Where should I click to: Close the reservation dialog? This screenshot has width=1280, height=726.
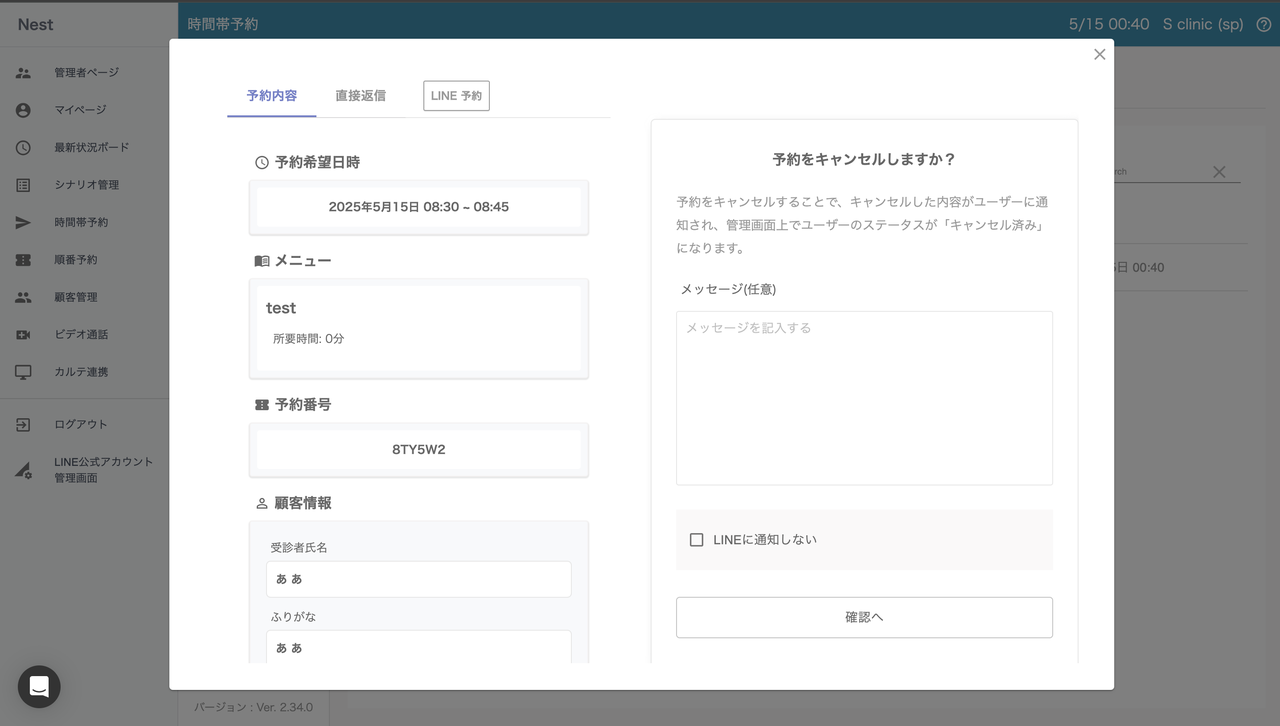point(1100,55)
